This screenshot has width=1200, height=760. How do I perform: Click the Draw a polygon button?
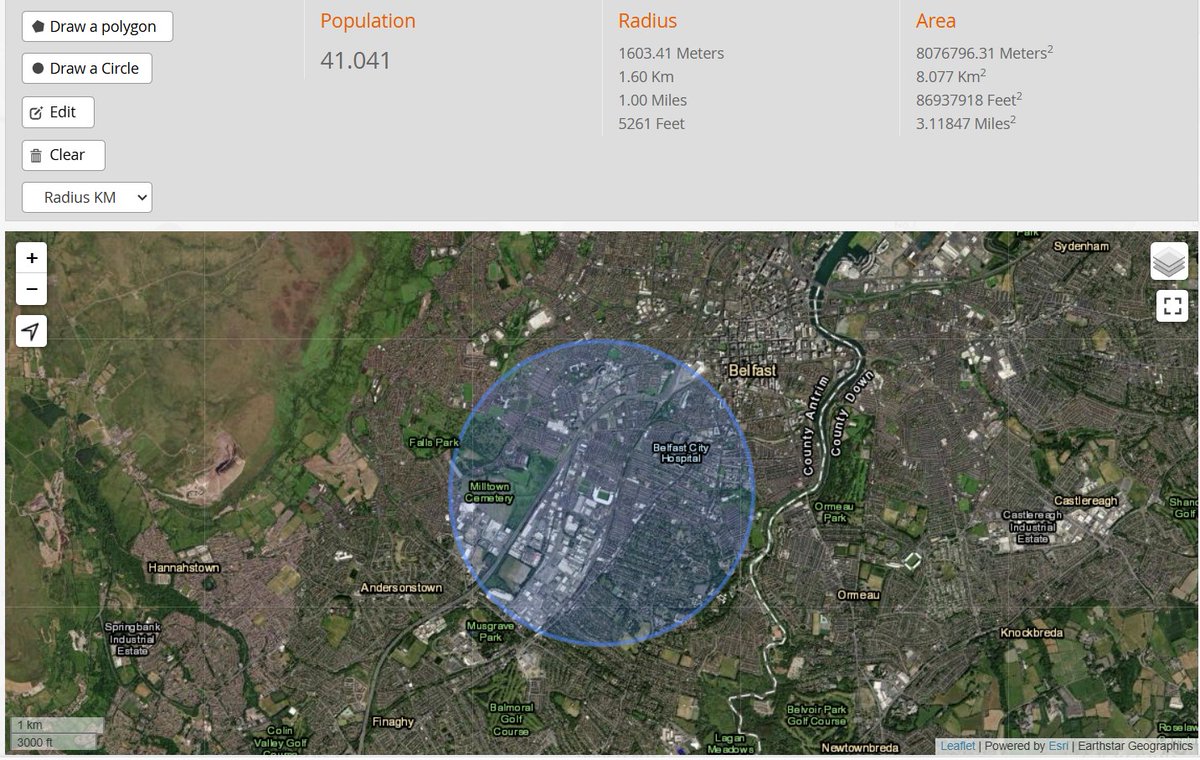[96, 26]
